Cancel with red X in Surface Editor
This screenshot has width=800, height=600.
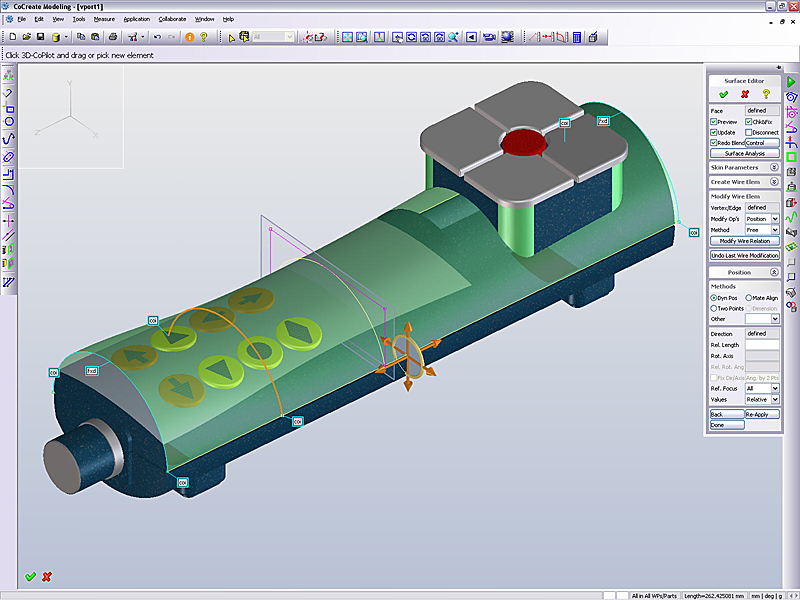click(x=745, y=93)
